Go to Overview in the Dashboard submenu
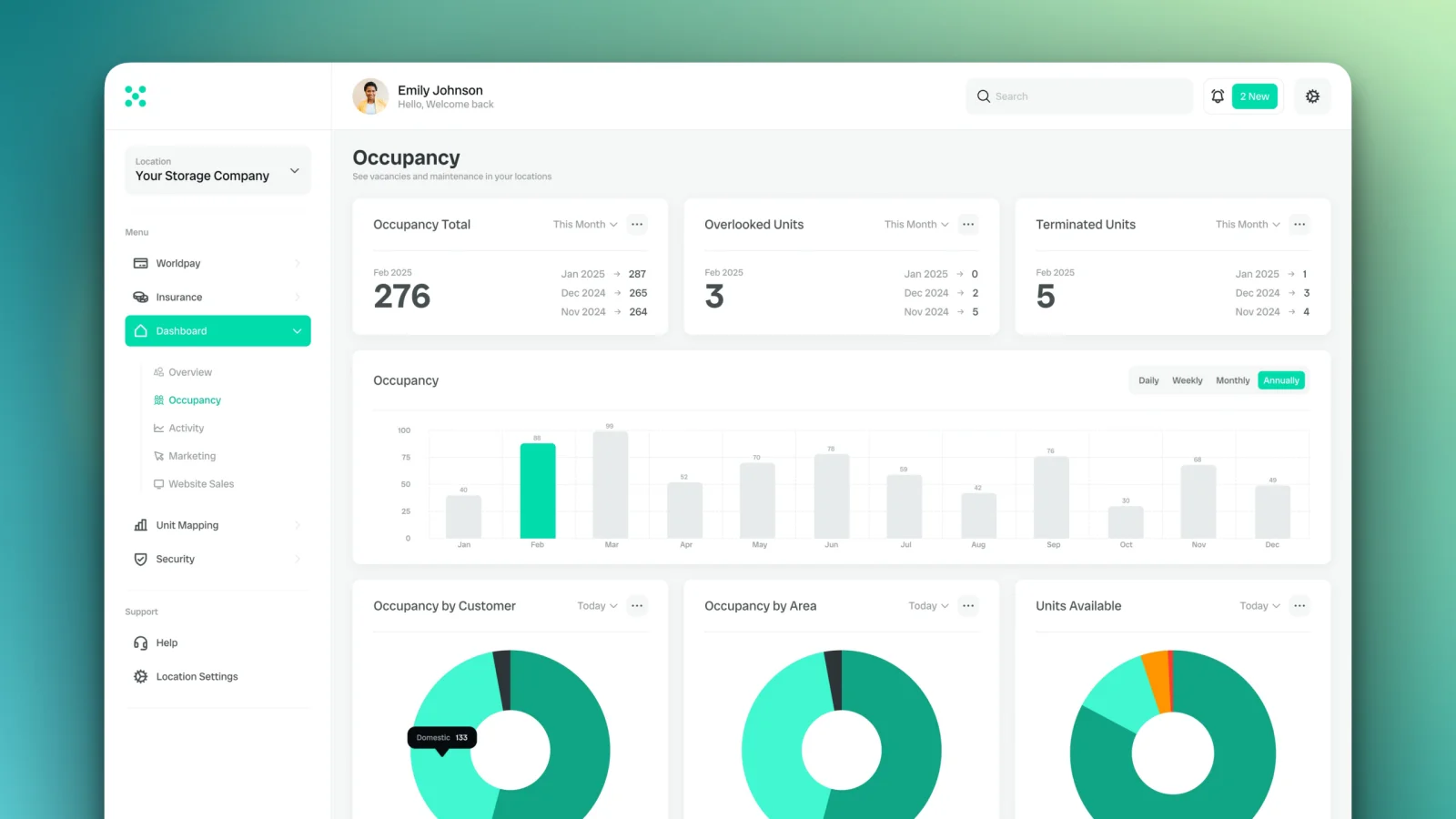This screenshot has width=1456, height=819. (x=190, y=372)
